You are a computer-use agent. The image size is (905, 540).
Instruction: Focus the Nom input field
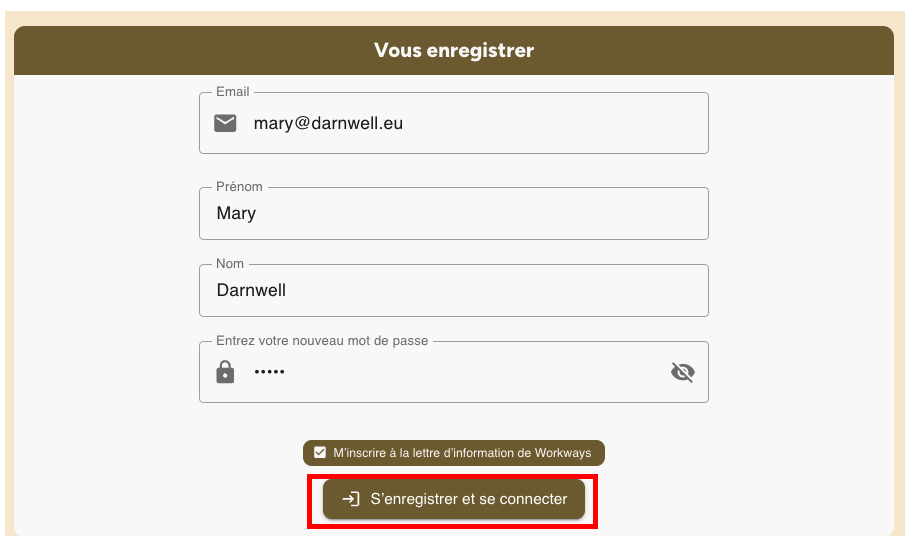(480, 290)
